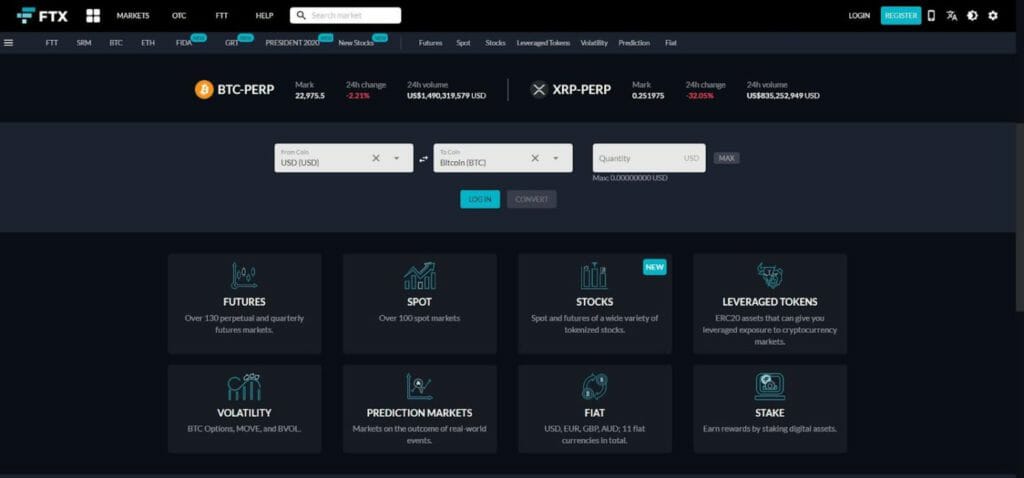Click the BTC quick link
This screenshot has width=1024, height=478.
pos(116,42)
